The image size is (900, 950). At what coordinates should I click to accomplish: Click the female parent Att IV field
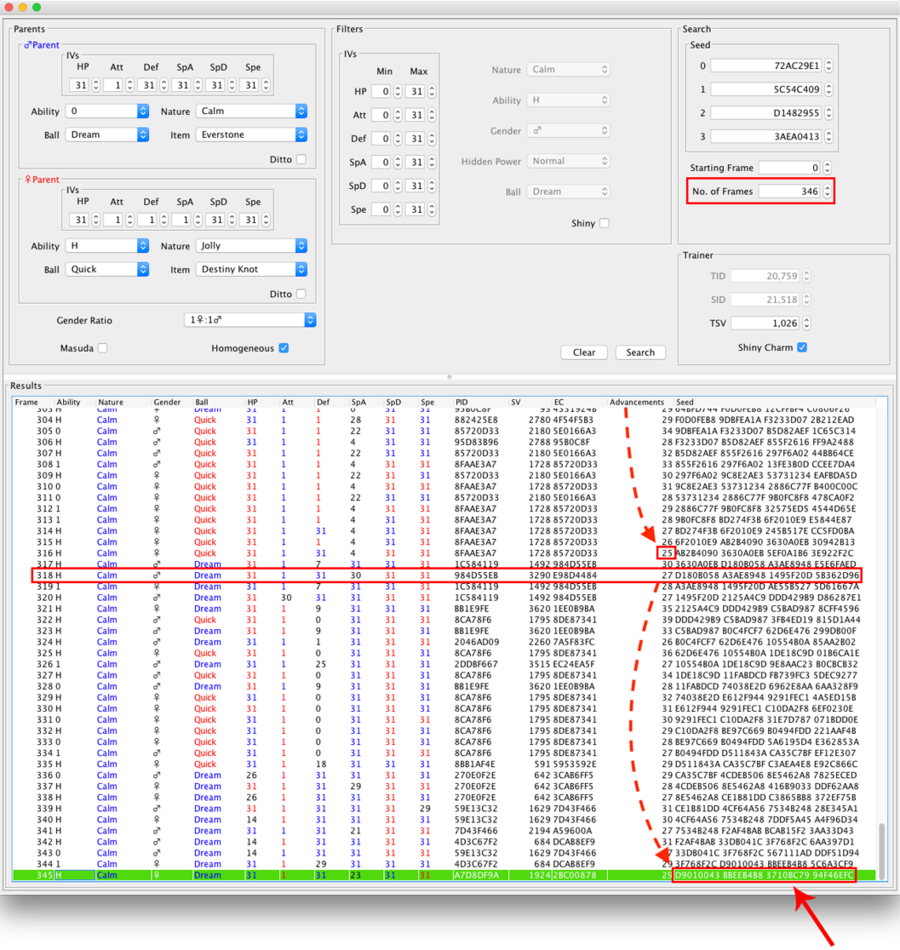114,220
